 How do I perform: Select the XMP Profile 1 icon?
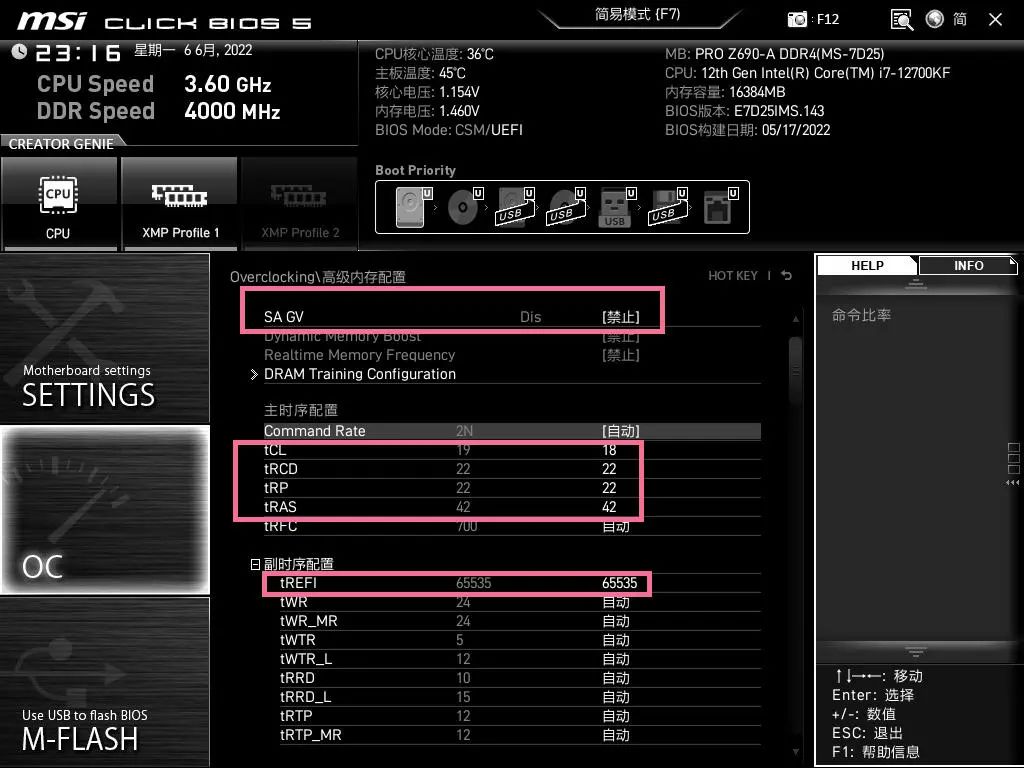pyautogui.click(x=179, y=203)
